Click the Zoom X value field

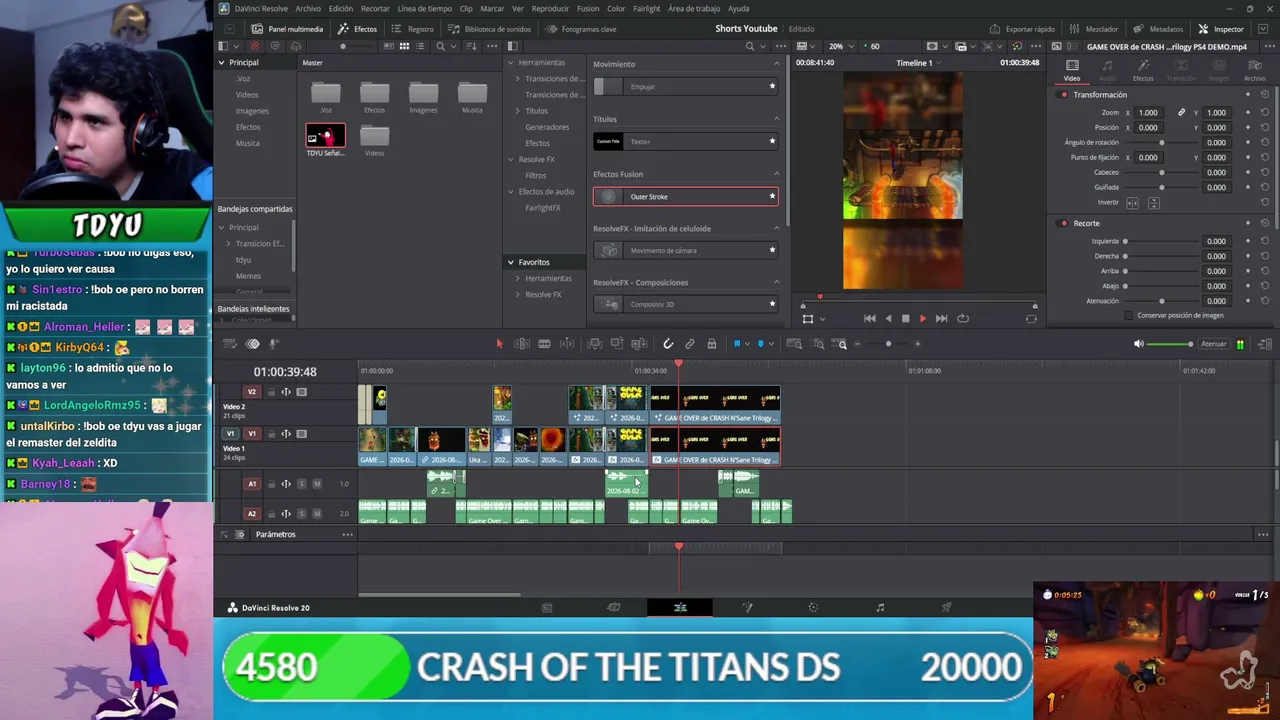(x=1148, y=112)
